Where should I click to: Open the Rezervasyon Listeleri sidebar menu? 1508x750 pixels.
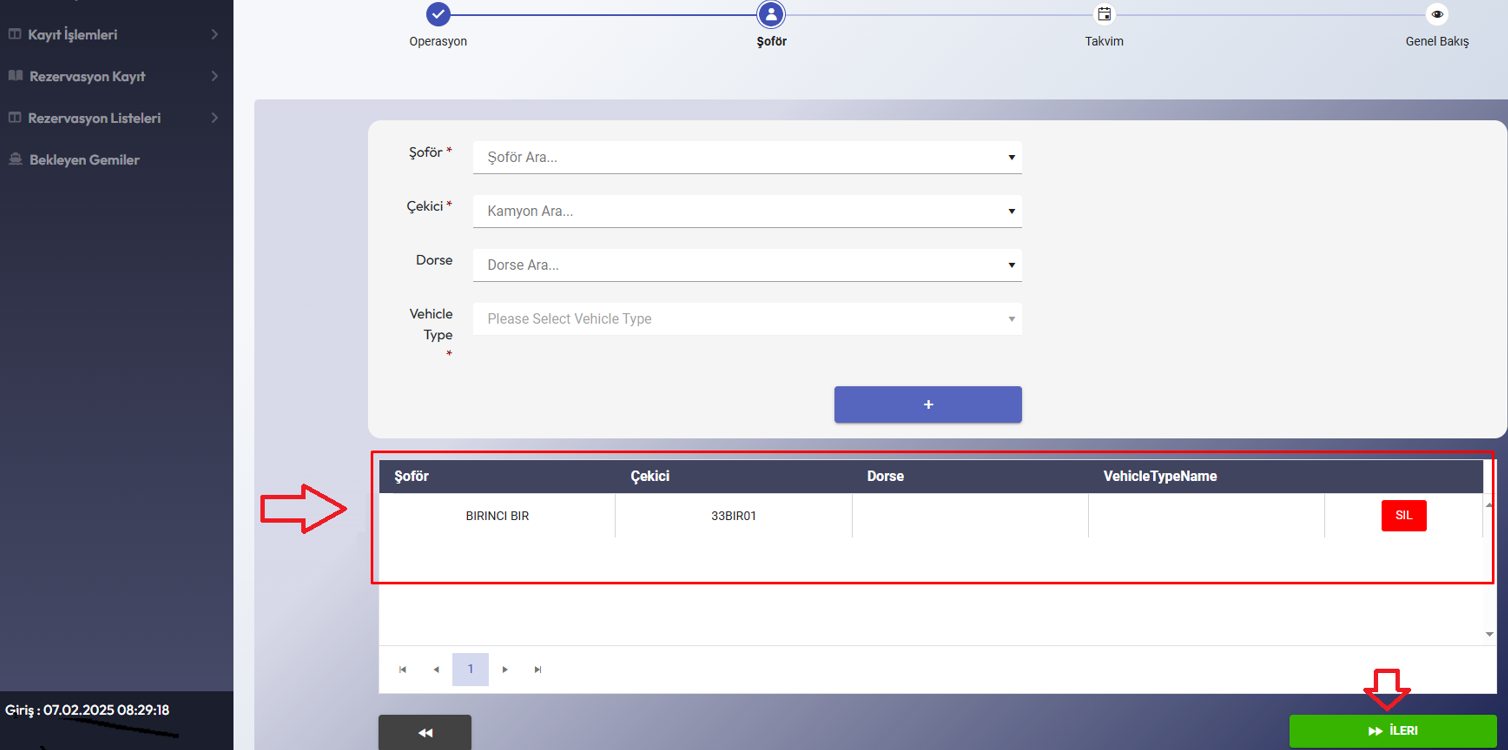pyautogui.click(x=115, y=118)
